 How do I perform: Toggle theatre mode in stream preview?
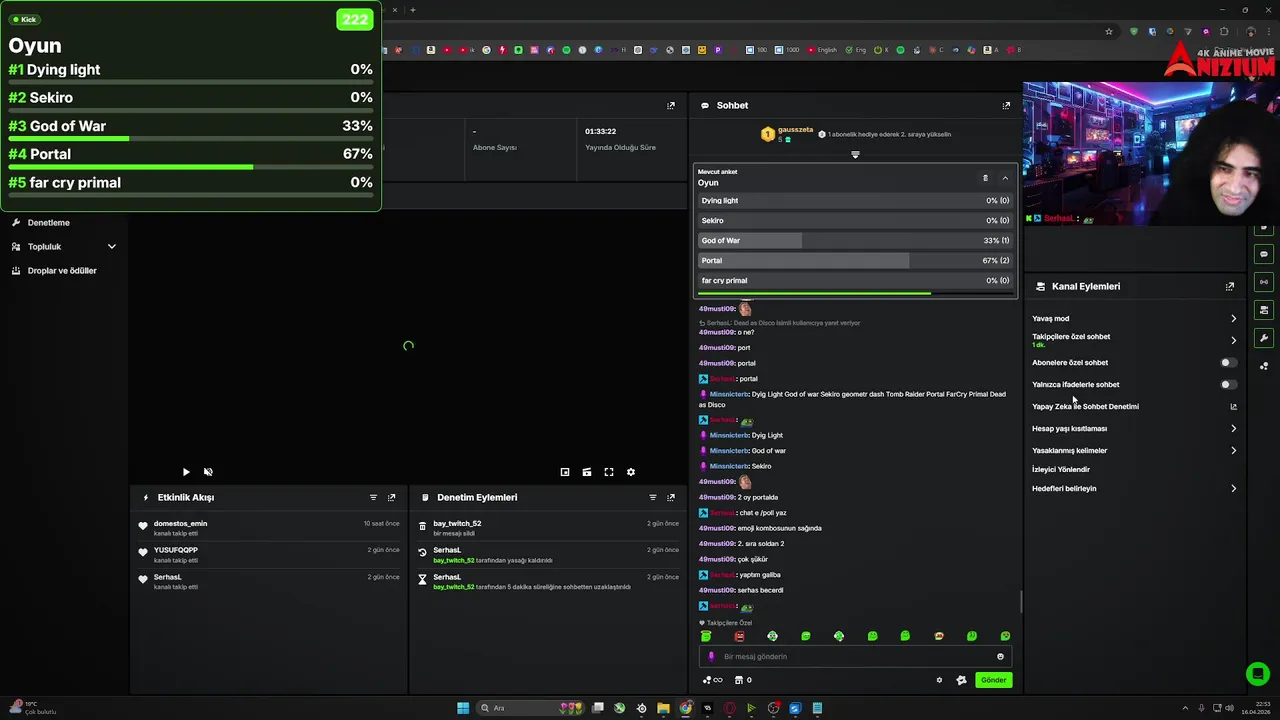click(x=587, y=472)
